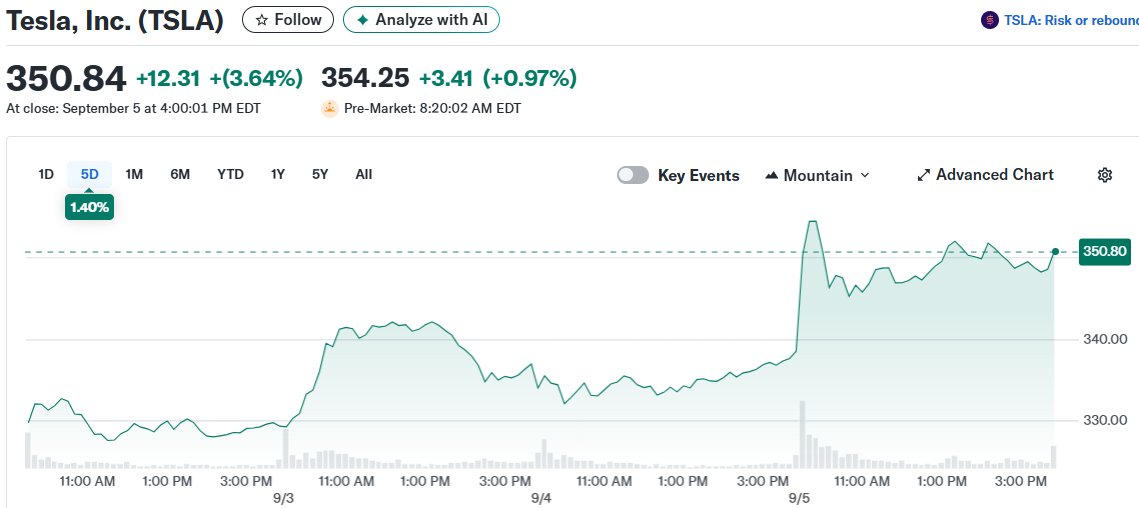Click the pre-market sun icon

coord(330,109)
